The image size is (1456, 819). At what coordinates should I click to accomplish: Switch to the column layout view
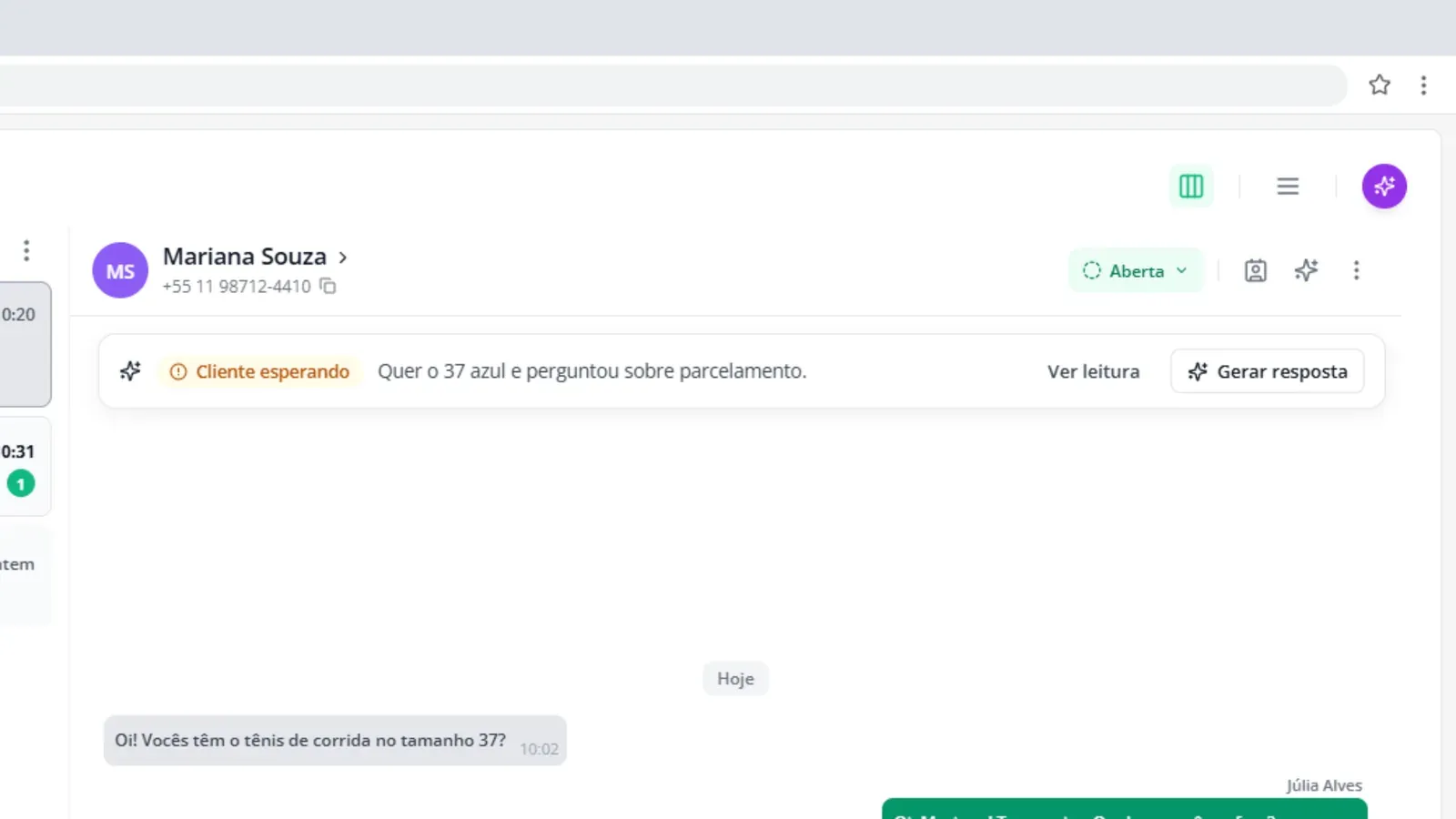(1191, 186)
